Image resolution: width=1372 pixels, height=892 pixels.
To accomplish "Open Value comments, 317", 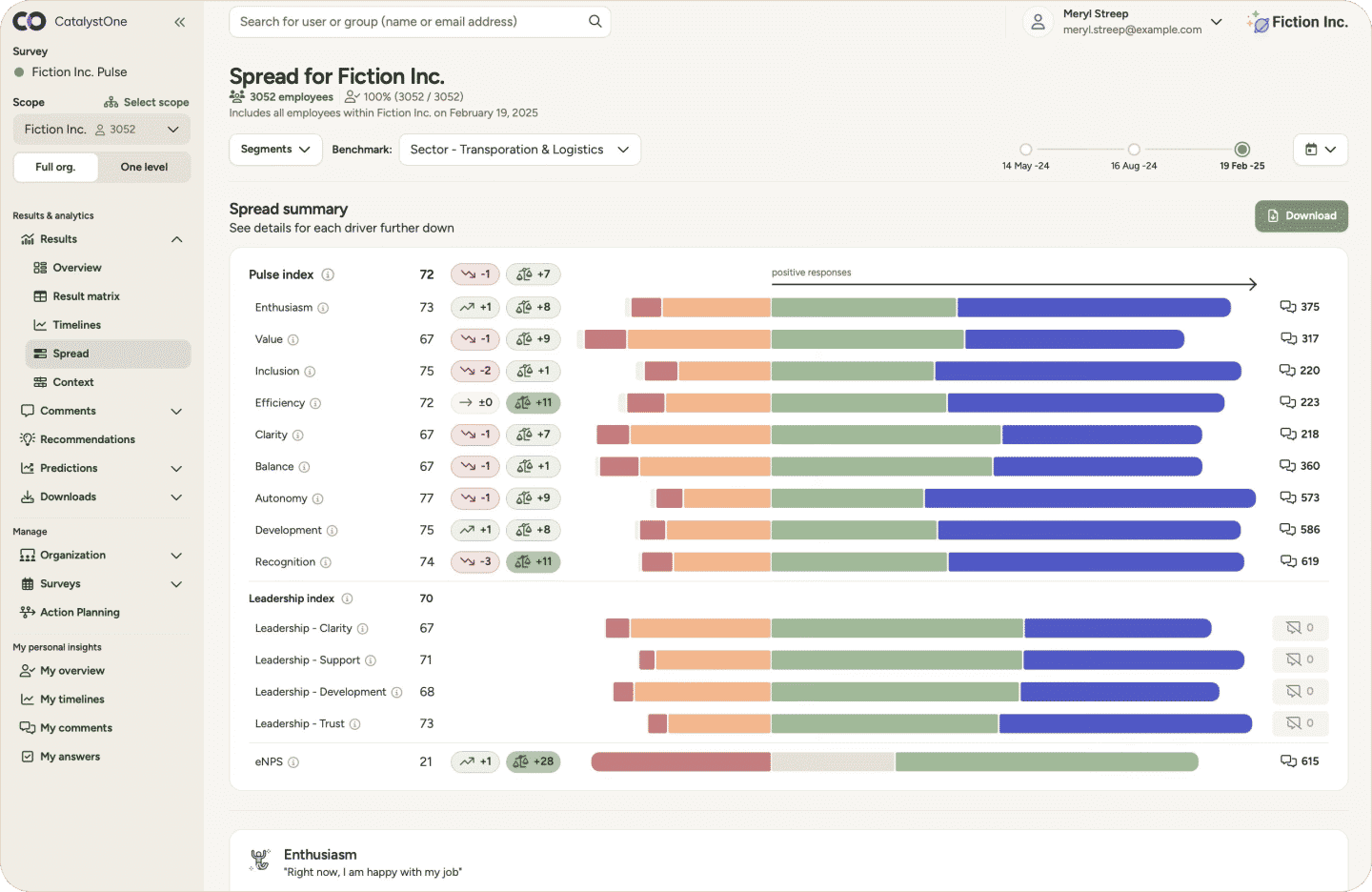I will tap(1300, 338).
